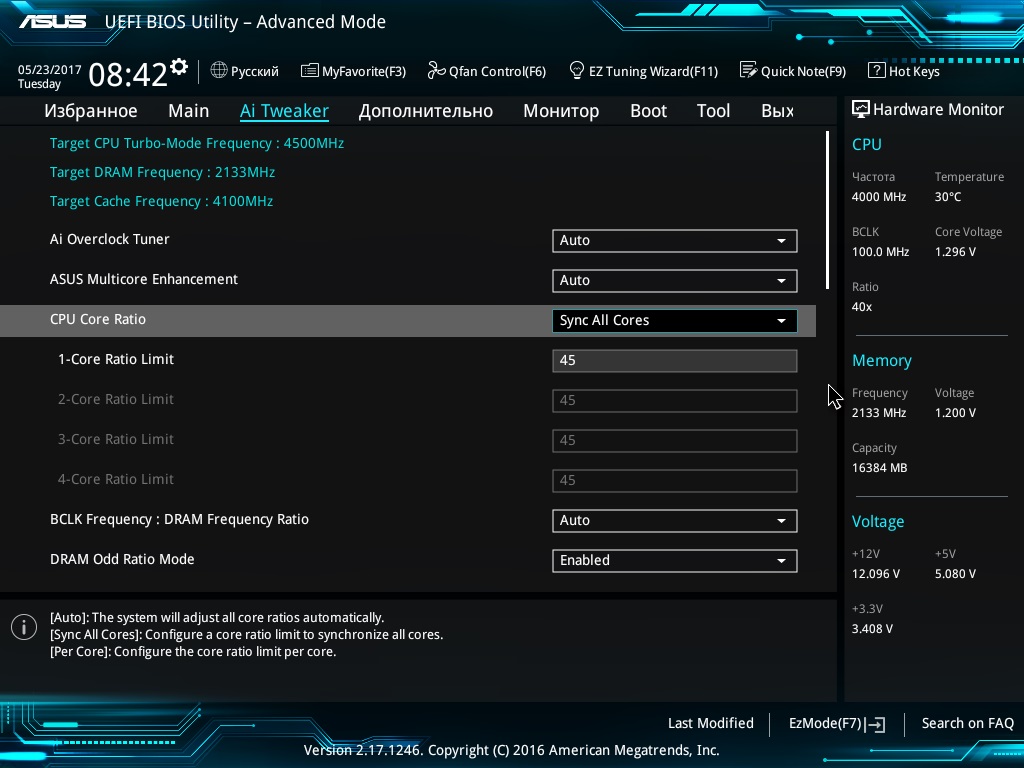Open Ai Overclock Tuner dropdown
The width and height of the screenshot is (1024, 768).
pyautogui.click(x=675, y=240)
